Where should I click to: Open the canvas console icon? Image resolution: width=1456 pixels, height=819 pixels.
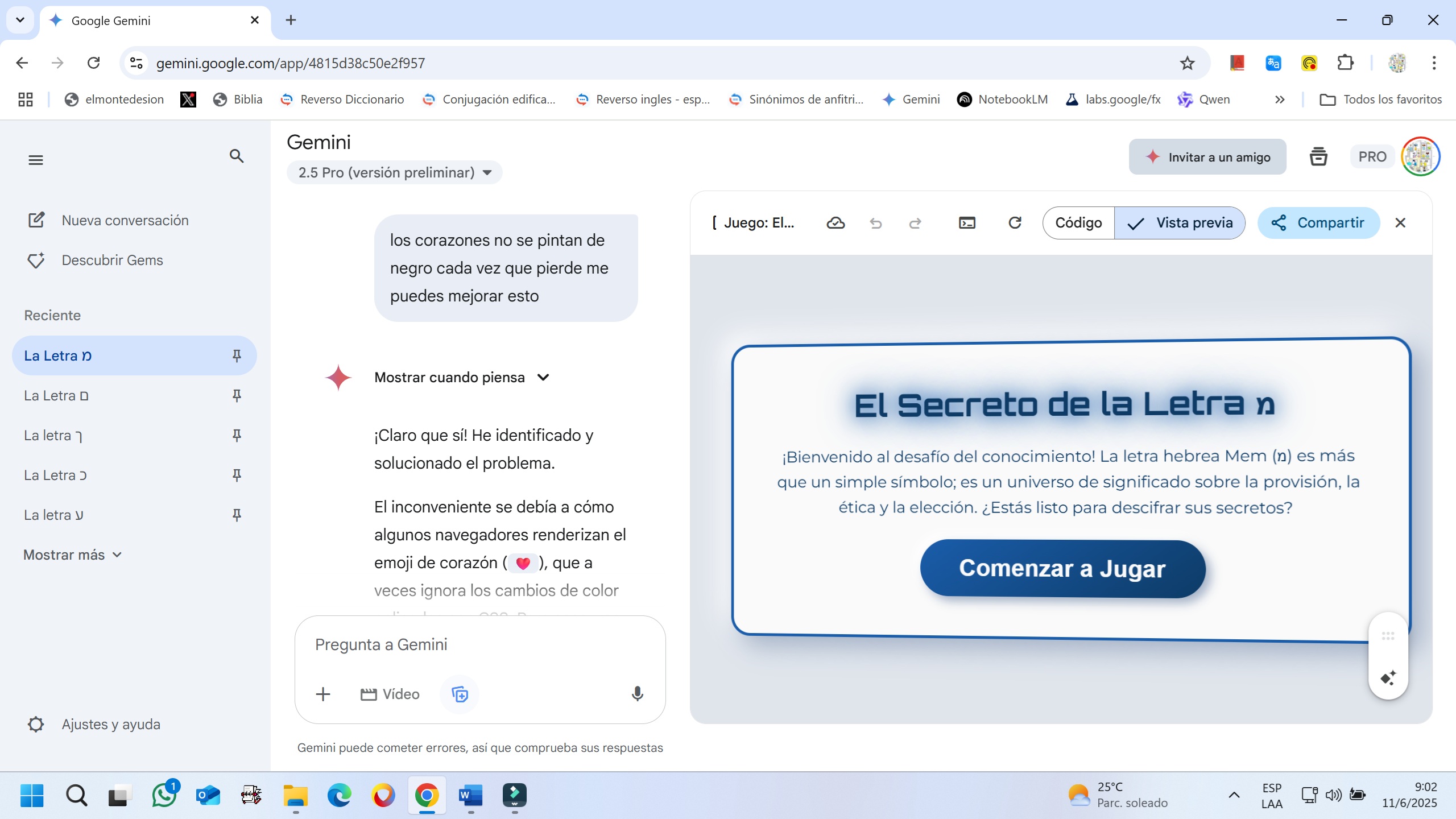tap(967, 223)
